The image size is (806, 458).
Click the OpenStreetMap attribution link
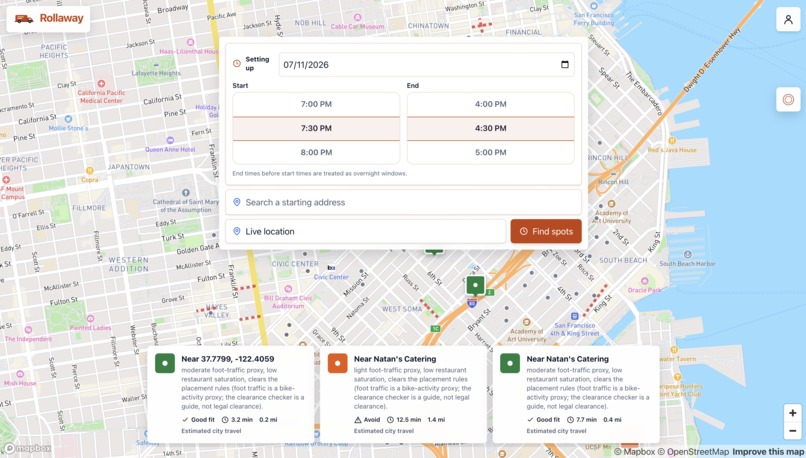[693, 452]
